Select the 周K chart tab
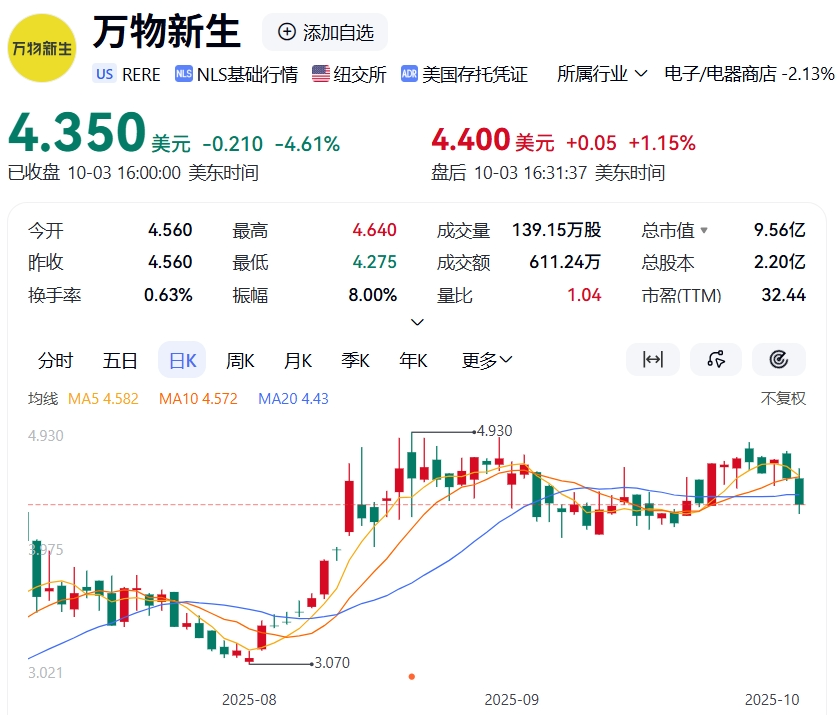Screen dimensions: 839x715 tap(240, 360)
